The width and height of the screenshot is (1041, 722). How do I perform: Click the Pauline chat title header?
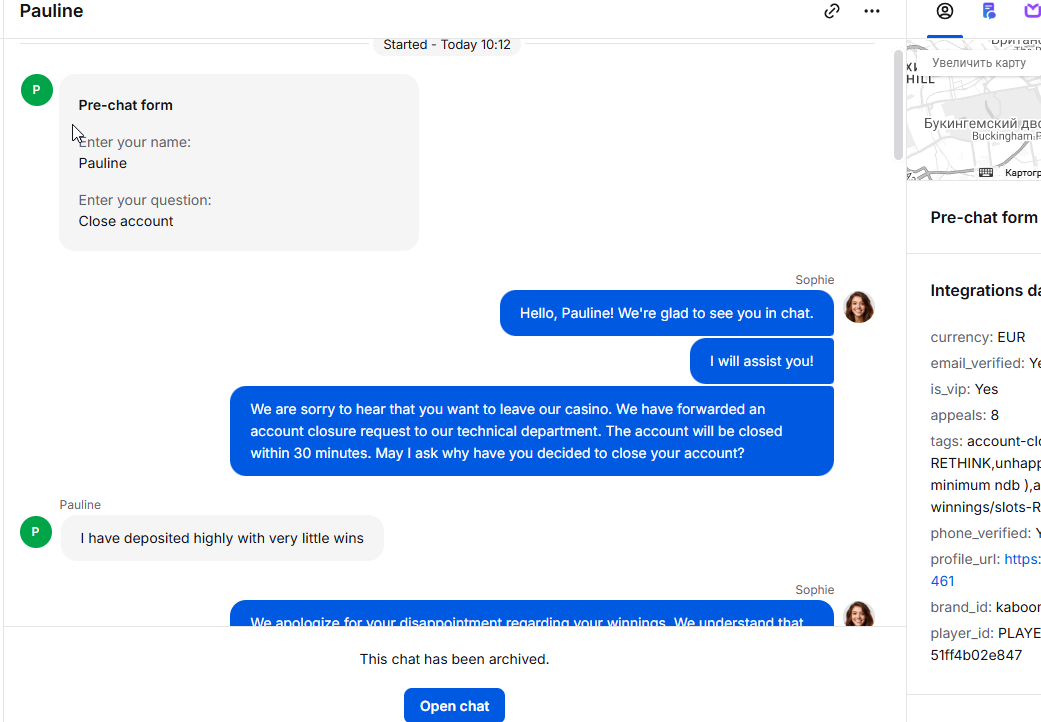(51, 11)
